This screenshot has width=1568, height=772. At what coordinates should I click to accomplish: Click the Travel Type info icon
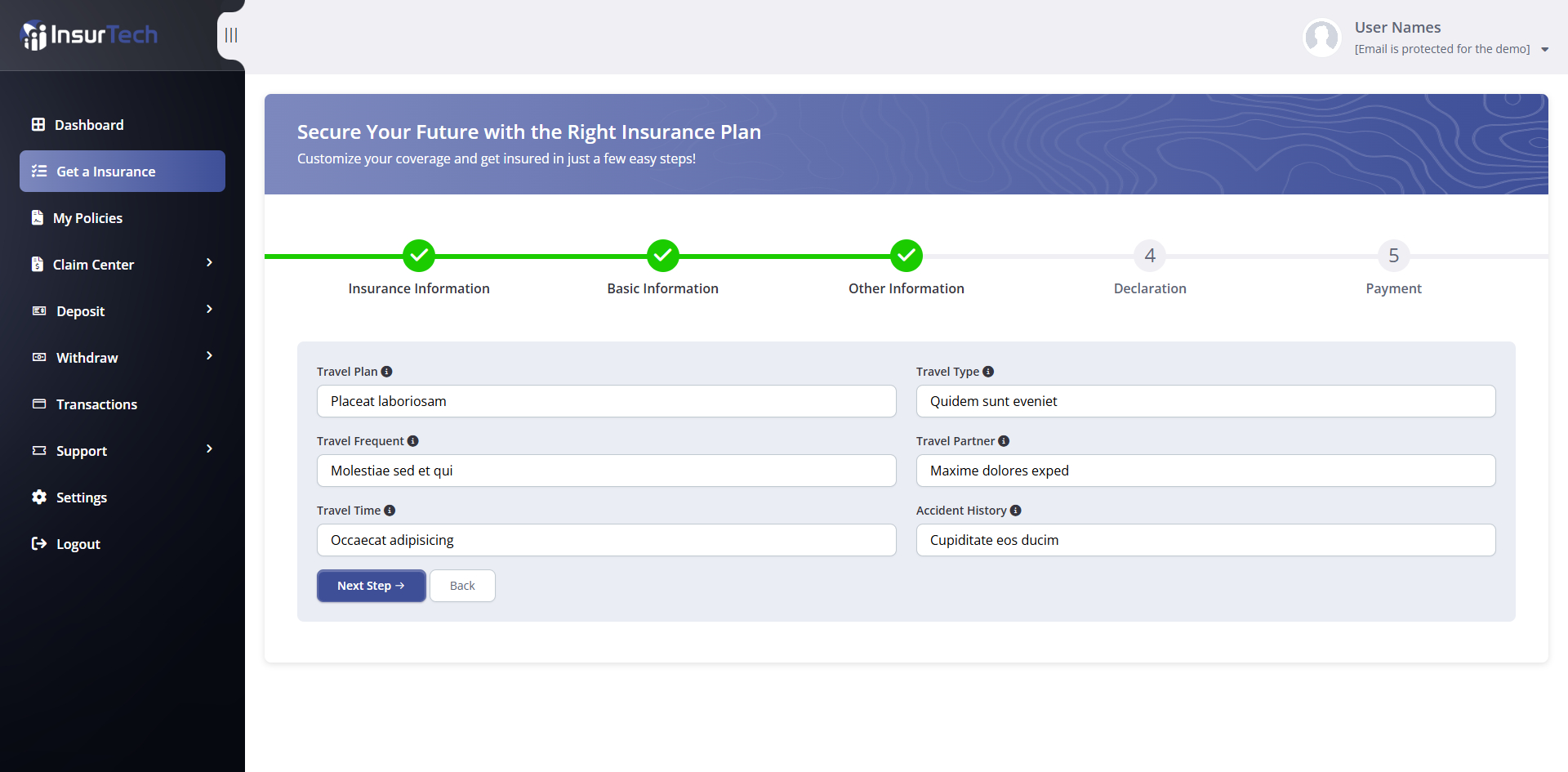[x=988, y=372]
